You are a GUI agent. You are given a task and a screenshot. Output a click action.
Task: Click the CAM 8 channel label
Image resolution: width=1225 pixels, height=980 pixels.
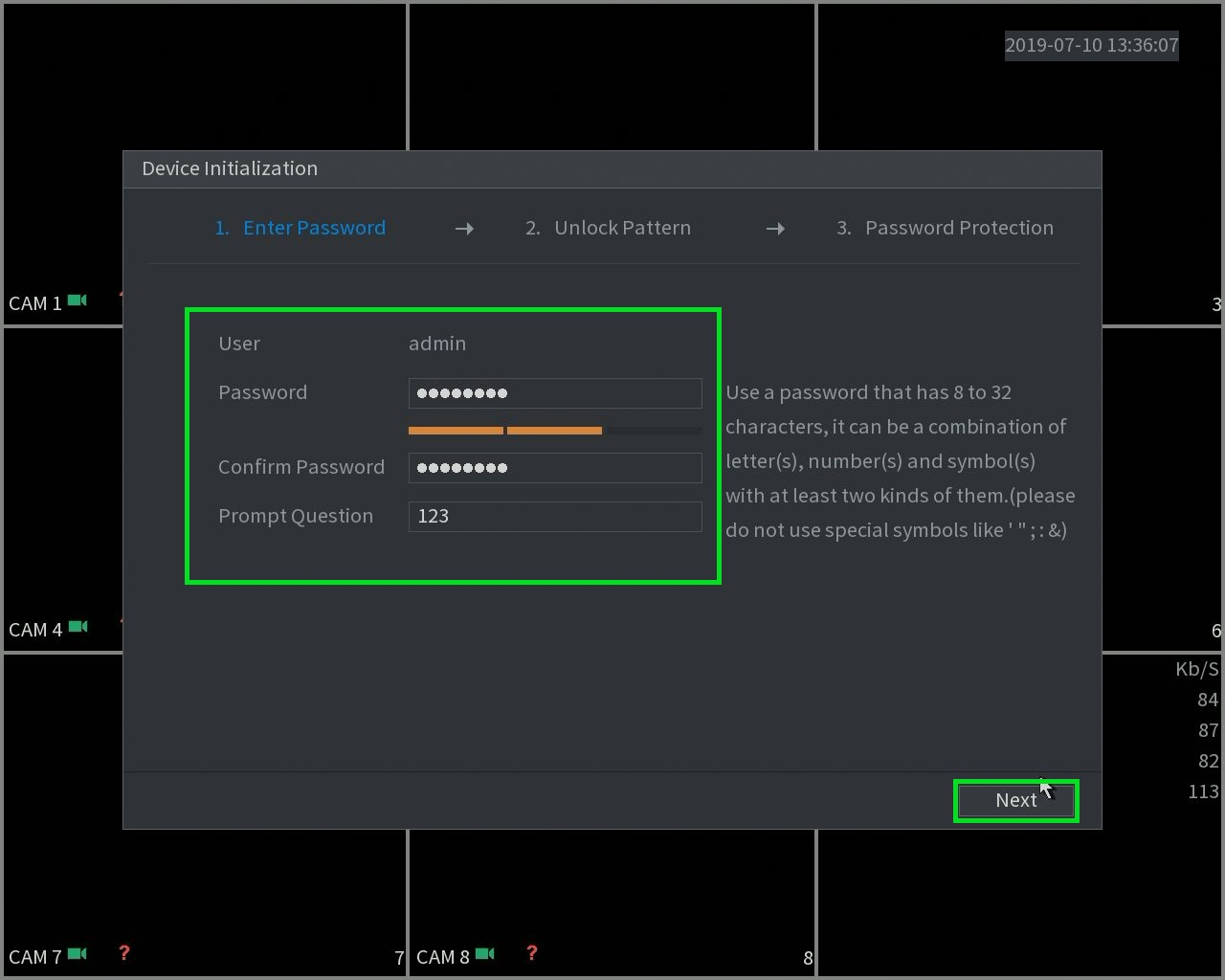click(x=442, y=957)
